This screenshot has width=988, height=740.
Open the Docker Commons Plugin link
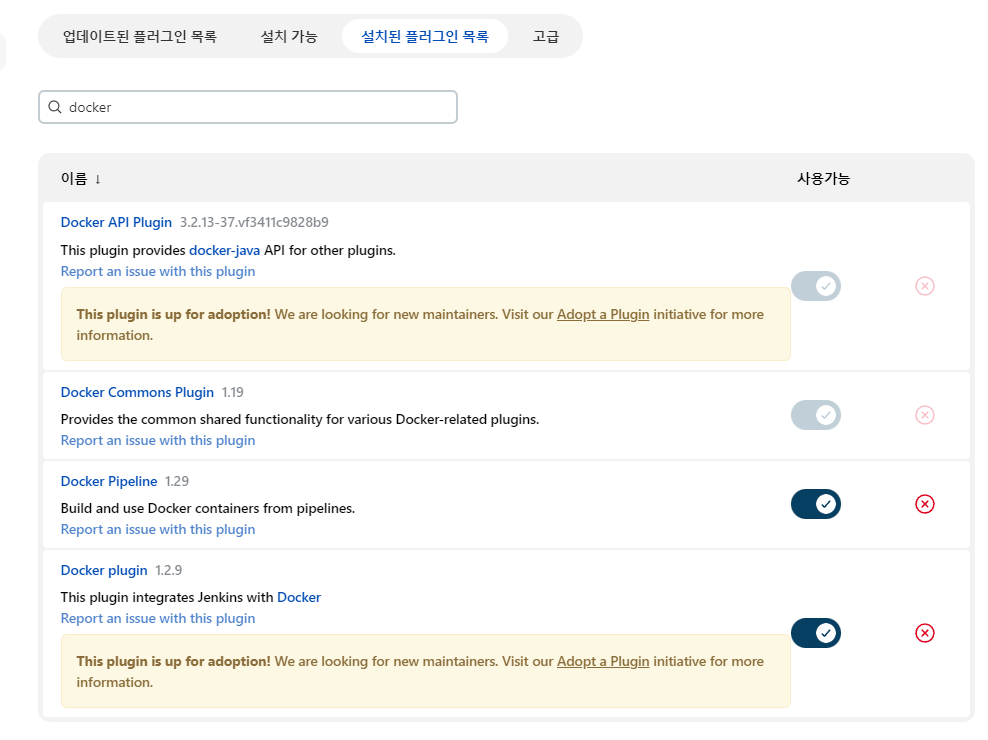(137, 393)
